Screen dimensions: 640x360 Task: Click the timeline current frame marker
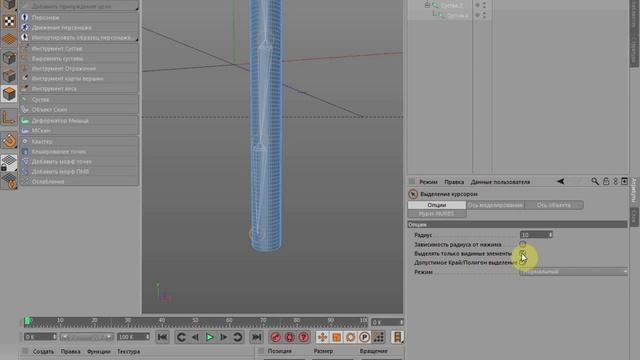click(27, 321)
